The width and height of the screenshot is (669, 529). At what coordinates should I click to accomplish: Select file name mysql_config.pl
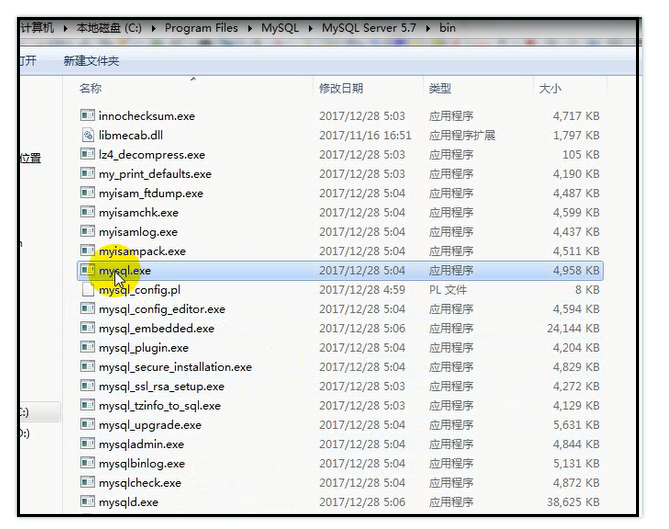[140, 290]
